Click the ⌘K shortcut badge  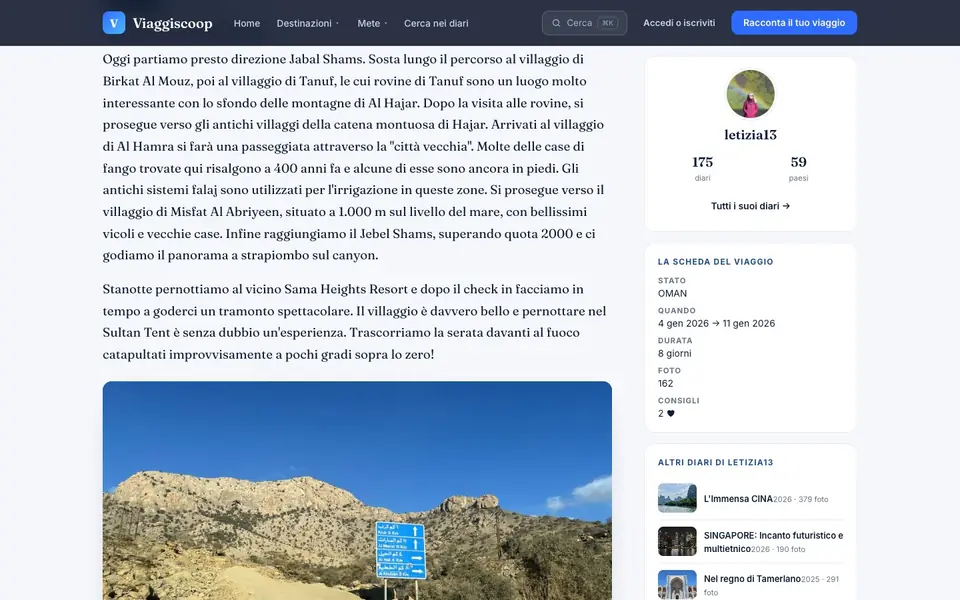click(x=607, y=23)
